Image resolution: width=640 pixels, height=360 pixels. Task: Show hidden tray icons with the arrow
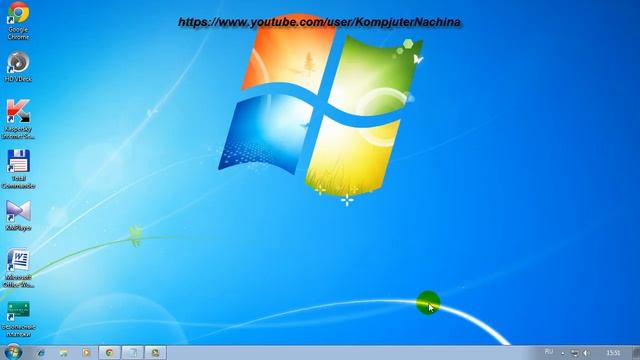point(563,353)
